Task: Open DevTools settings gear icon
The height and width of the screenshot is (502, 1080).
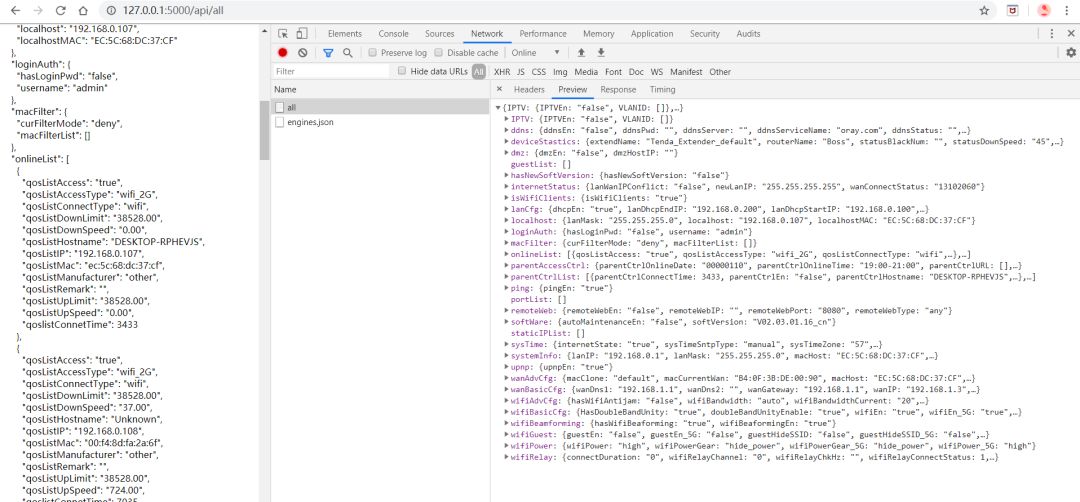Action: coord(1070,52)
